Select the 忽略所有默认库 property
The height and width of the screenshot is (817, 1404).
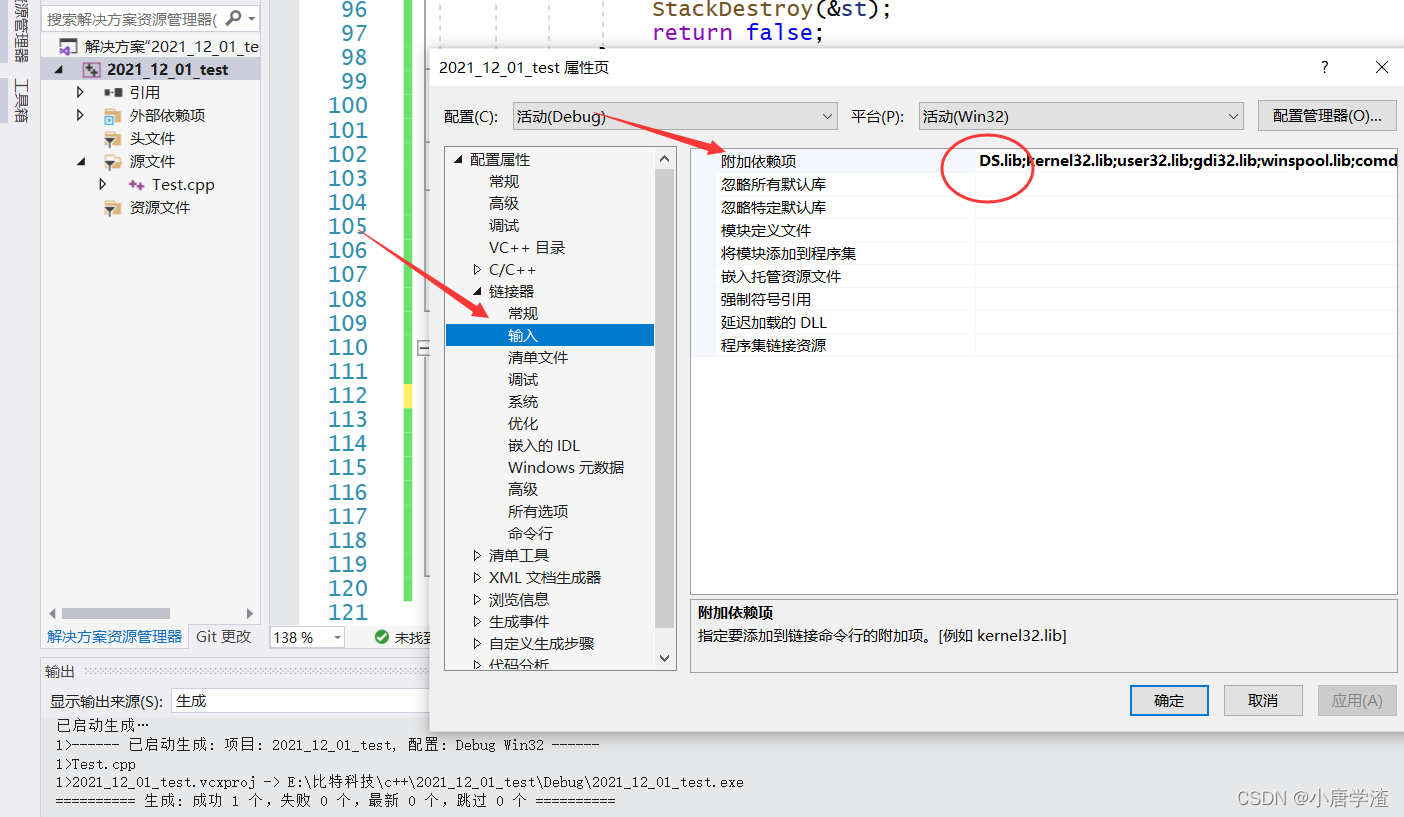pos(774,184)
